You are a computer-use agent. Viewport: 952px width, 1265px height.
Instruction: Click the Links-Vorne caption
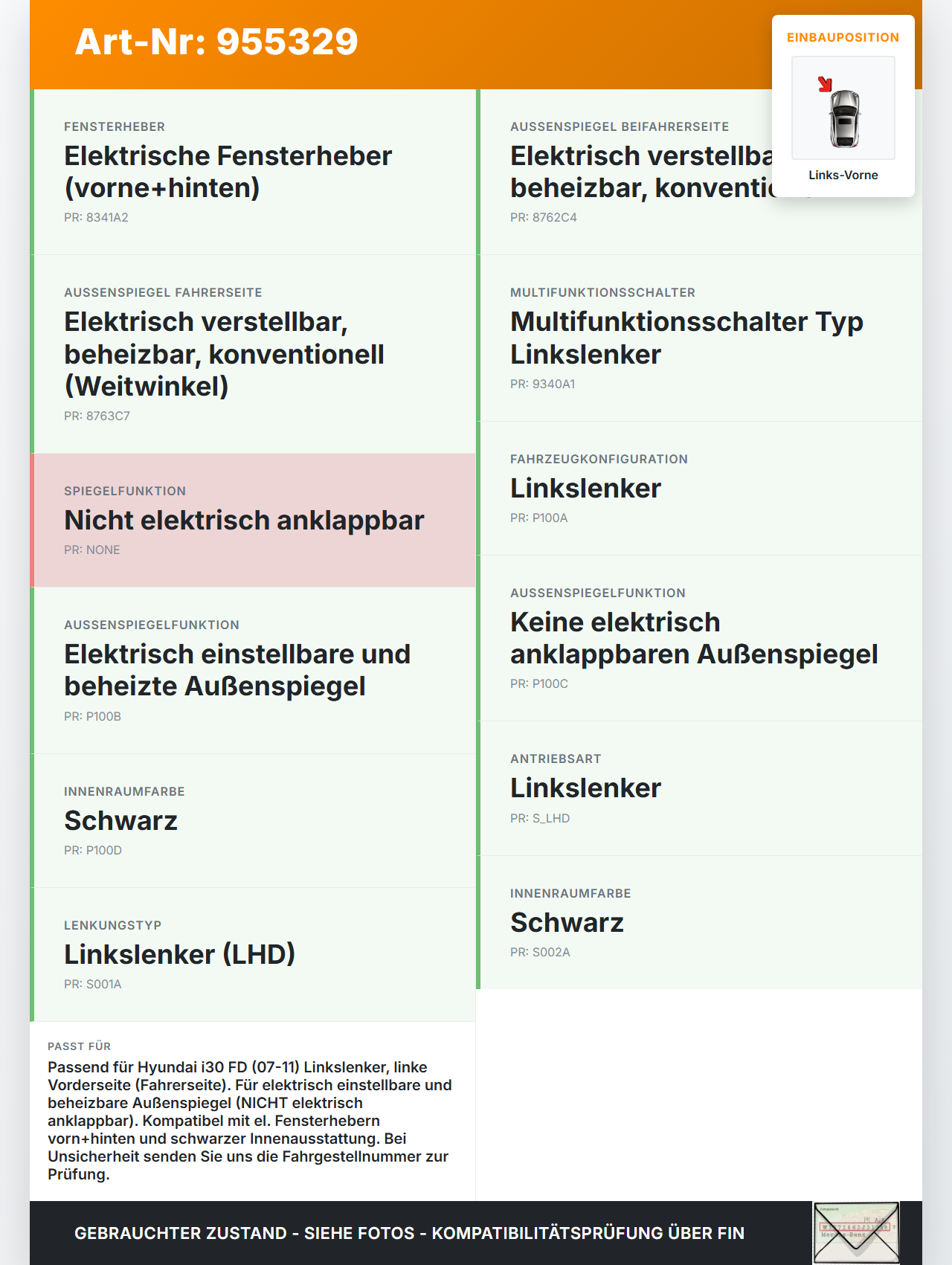(x=843, y=175)
